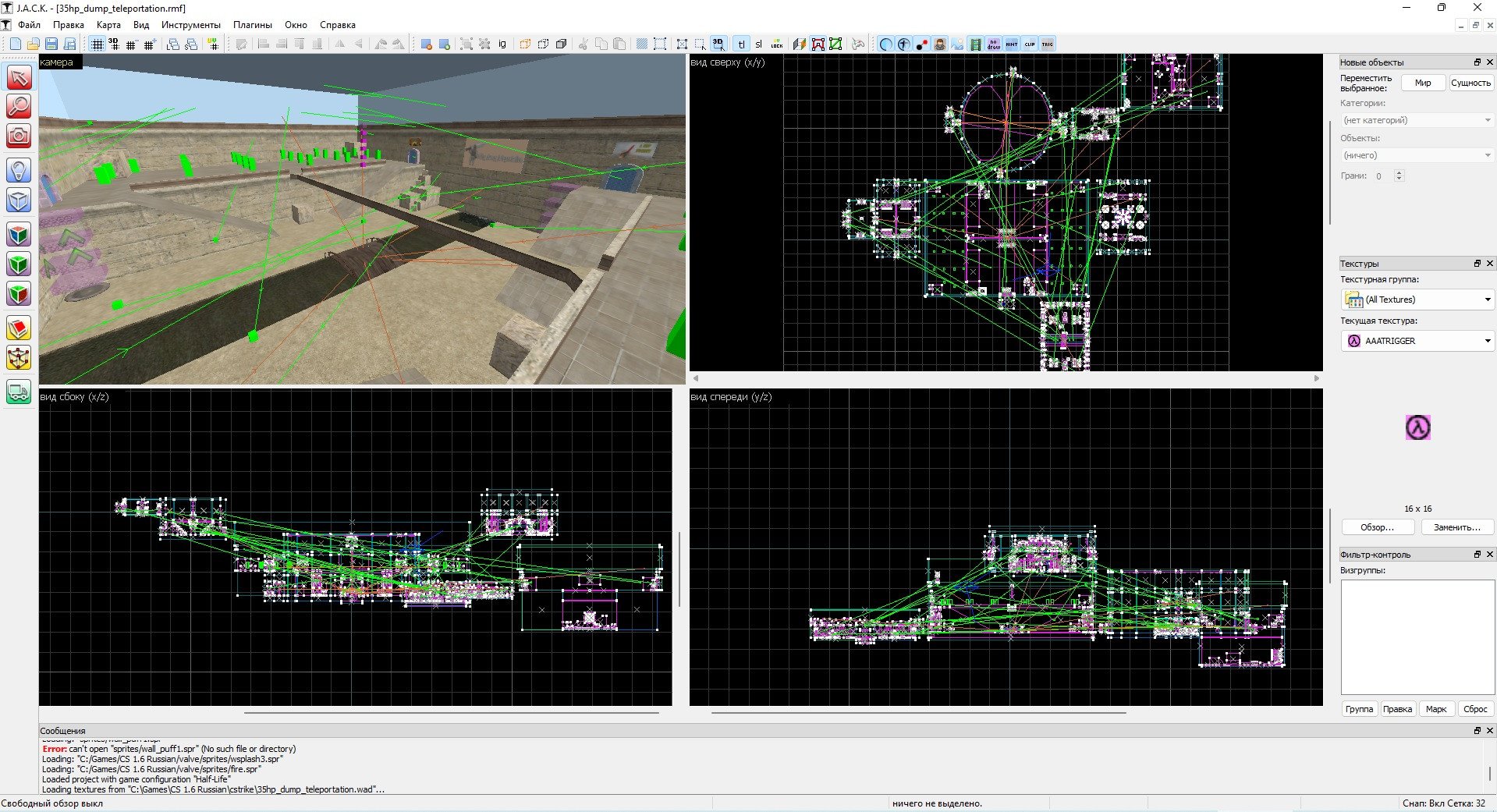Open the Карта menu
1497x812 pixels.
pos(108,25)
